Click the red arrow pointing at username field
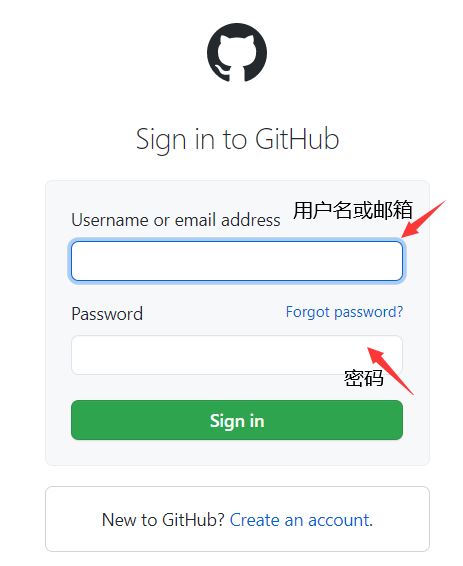 pyautogui.click(x=424, y=219)
